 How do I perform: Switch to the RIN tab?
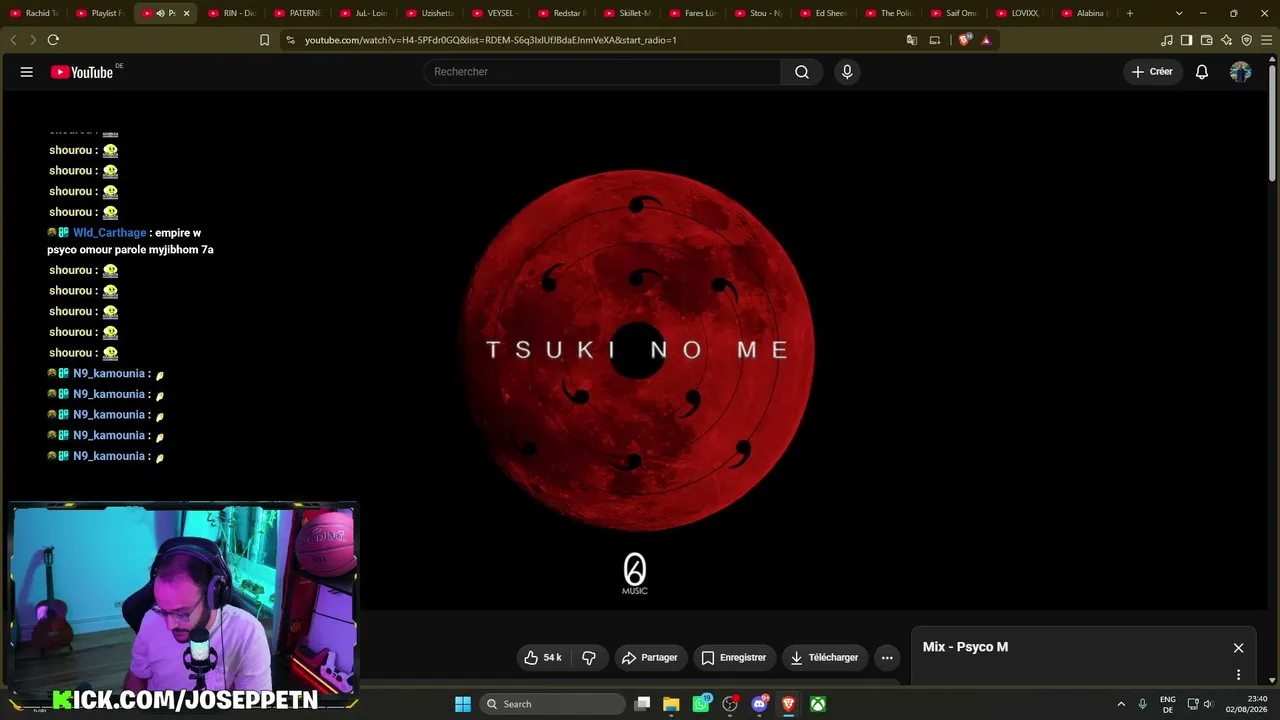[233, 13]
